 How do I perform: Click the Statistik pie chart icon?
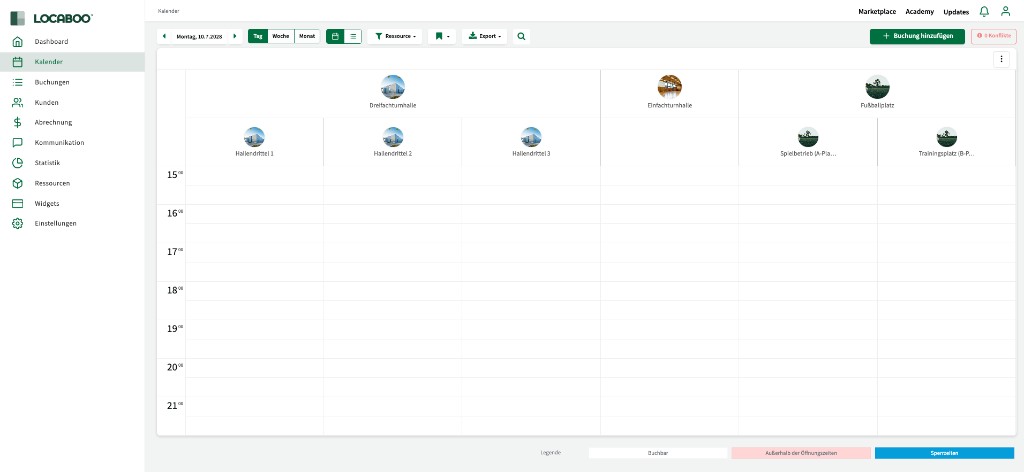tap(17, 162)
